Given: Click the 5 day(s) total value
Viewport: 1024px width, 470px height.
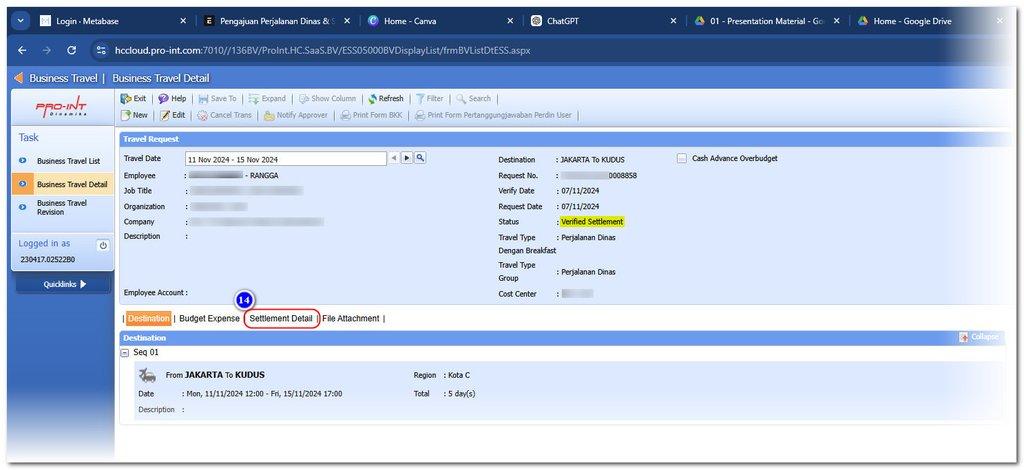Looking at the screenshot, I should (461, 394).
